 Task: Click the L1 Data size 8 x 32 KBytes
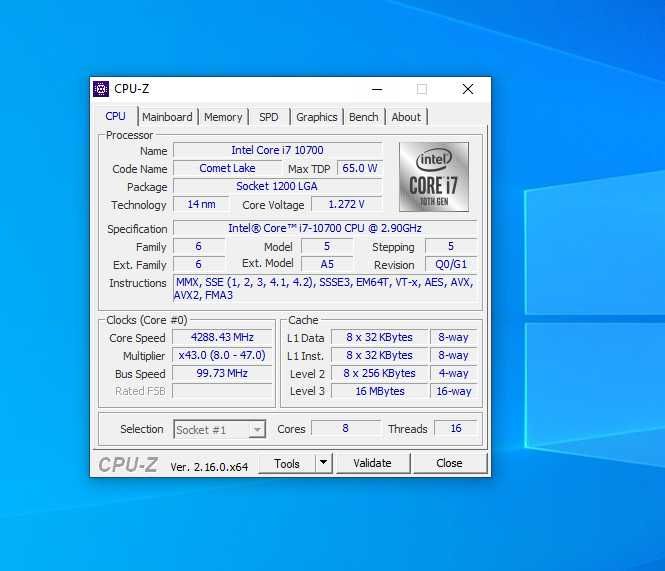(x=380, y=337)
